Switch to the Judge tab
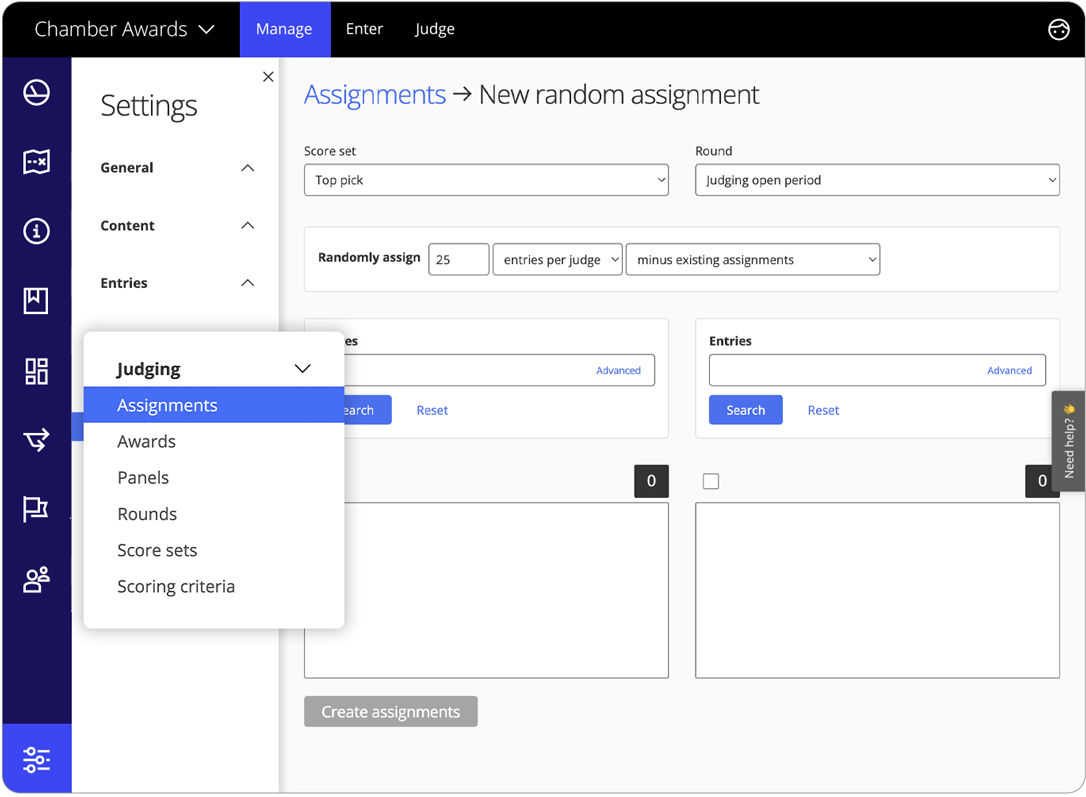This screenshot has width=1086, height=797. 435,29
